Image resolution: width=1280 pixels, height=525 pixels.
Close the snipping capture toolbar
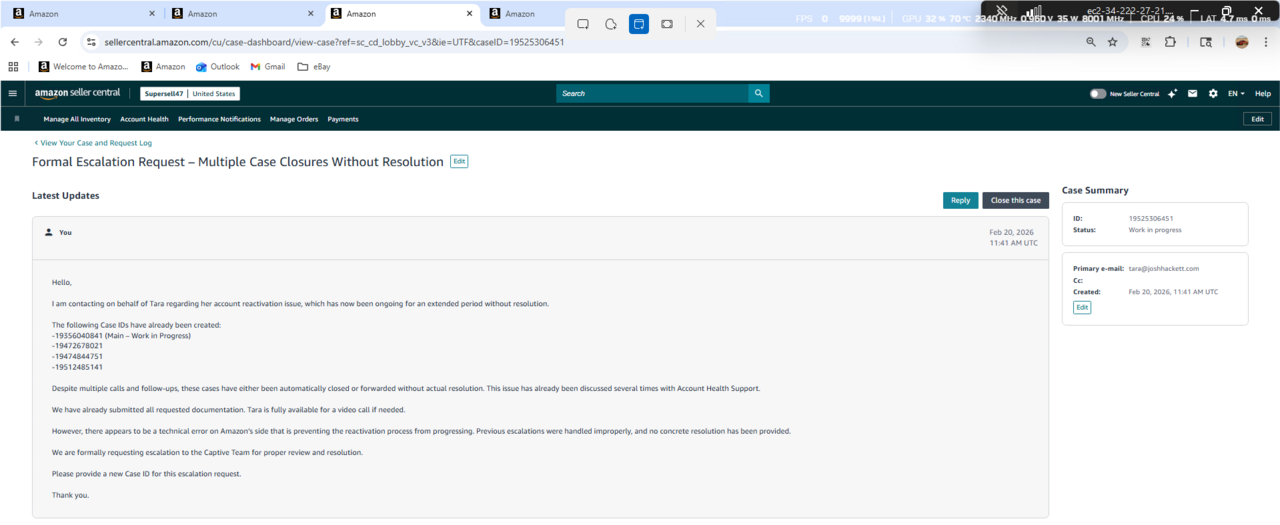tap(701, 23)
